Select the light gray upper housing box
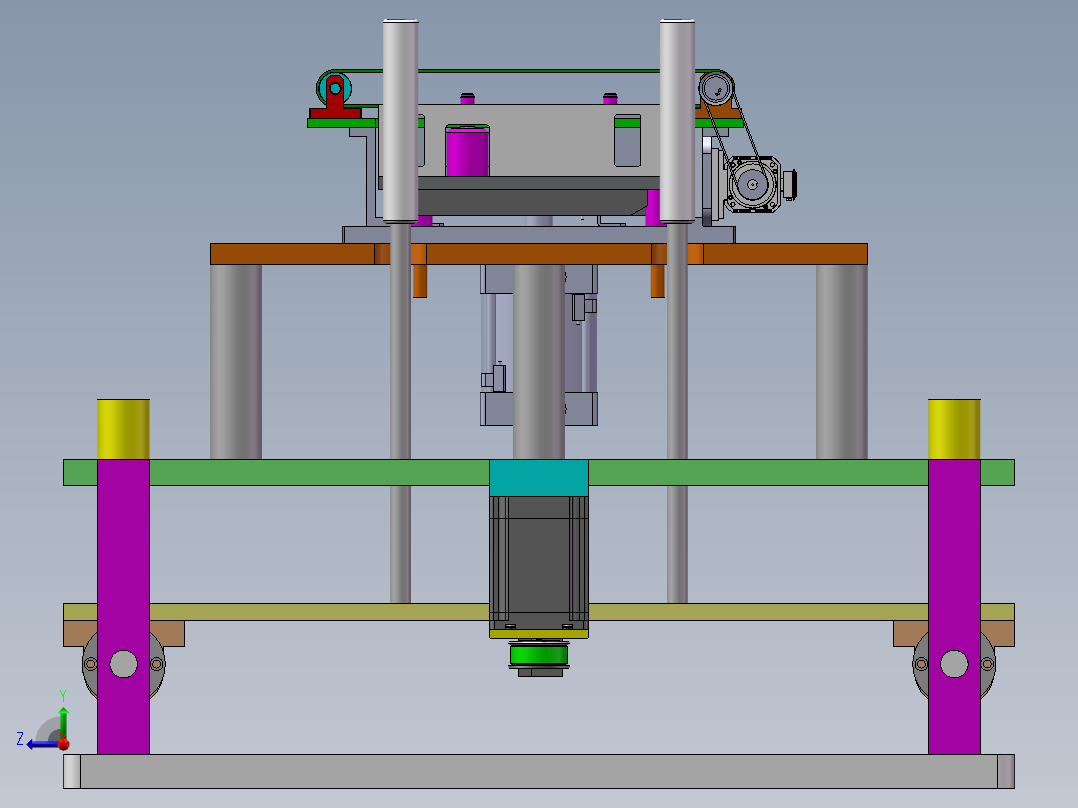 click(x=539, y=140)
